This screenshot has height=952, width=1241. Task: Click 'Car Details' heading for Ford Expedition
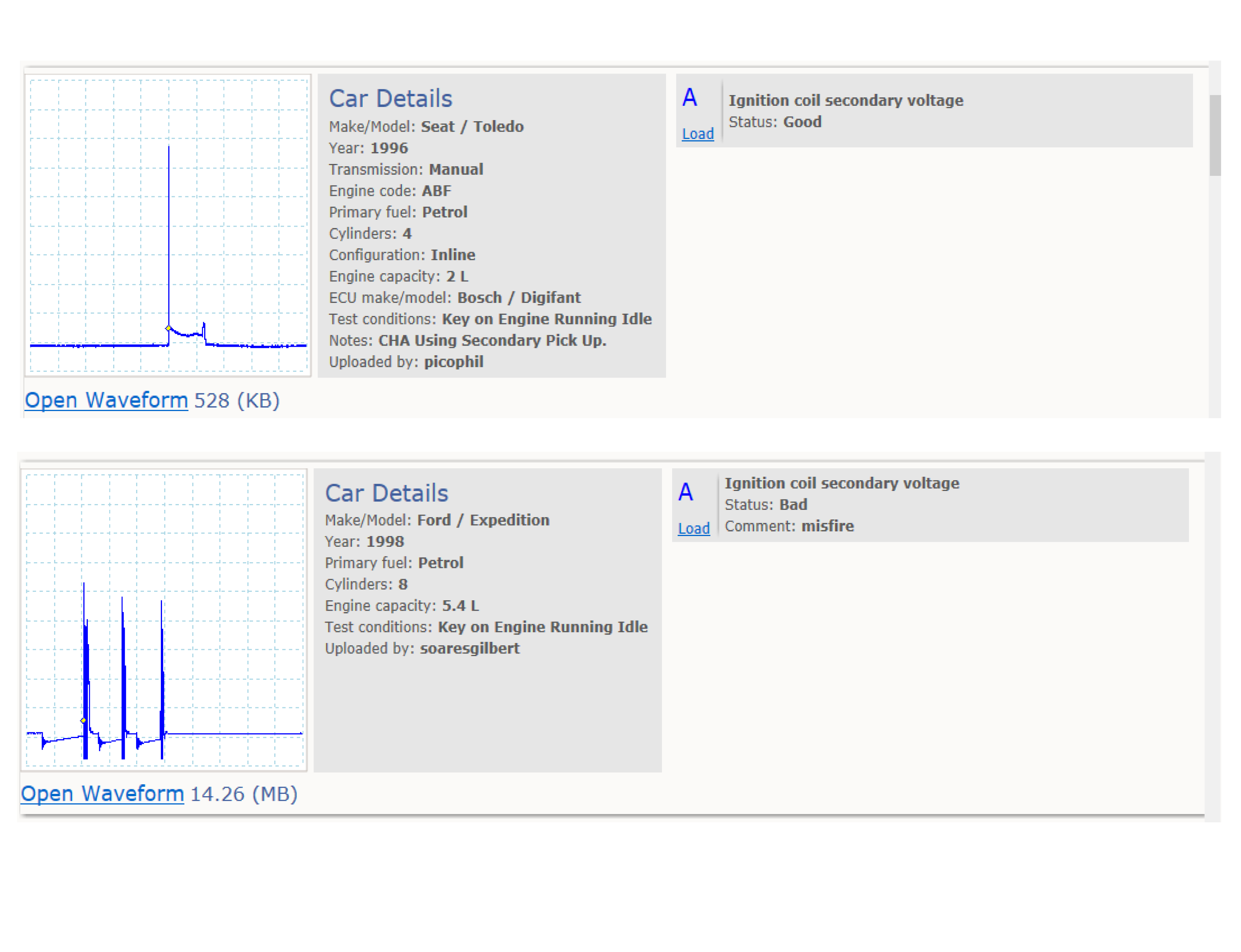(x=386, y=493)
